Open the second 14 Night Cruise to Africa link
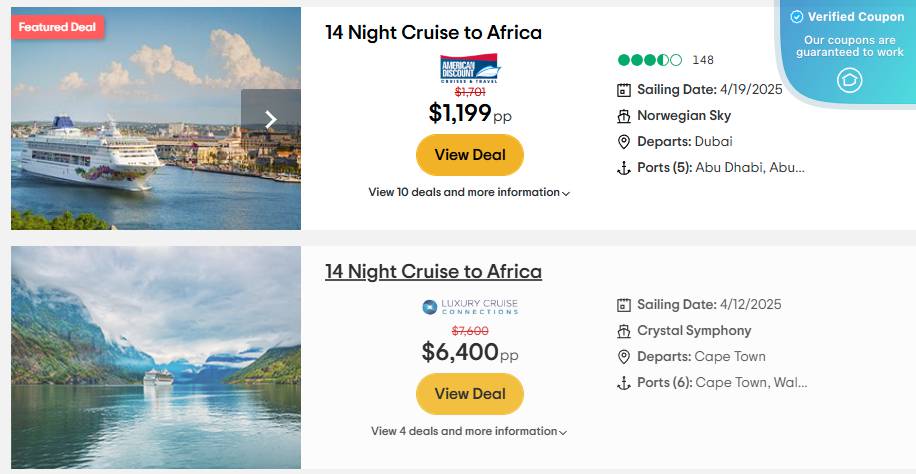Image resolution: width=916 pixels, height=474 pixels. pyautogui.click(x=433, y=272)
